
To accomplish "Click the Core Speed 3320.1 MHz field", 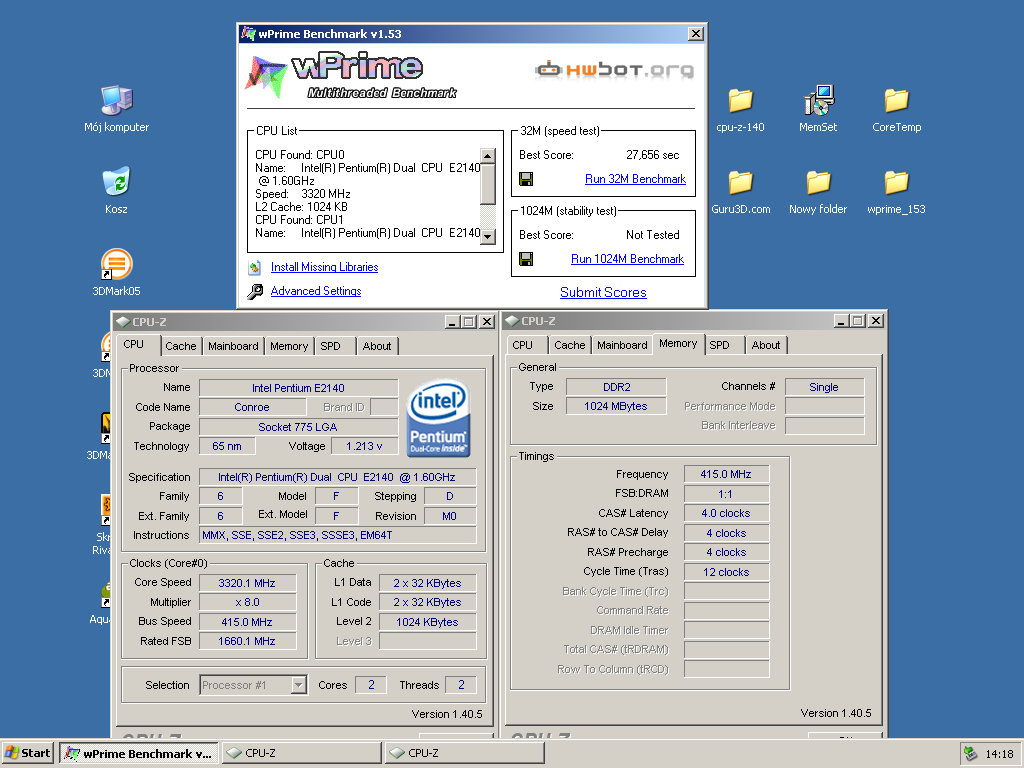I will tap(248, 583).
